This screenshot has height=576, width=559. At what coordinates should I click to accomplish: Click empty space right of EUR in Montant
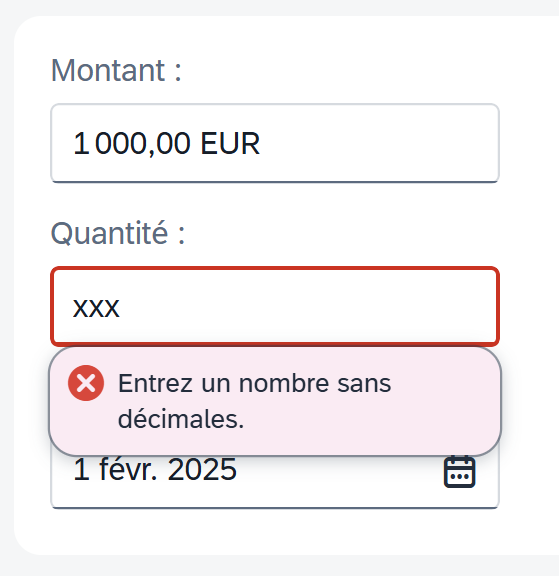[378, 143]
